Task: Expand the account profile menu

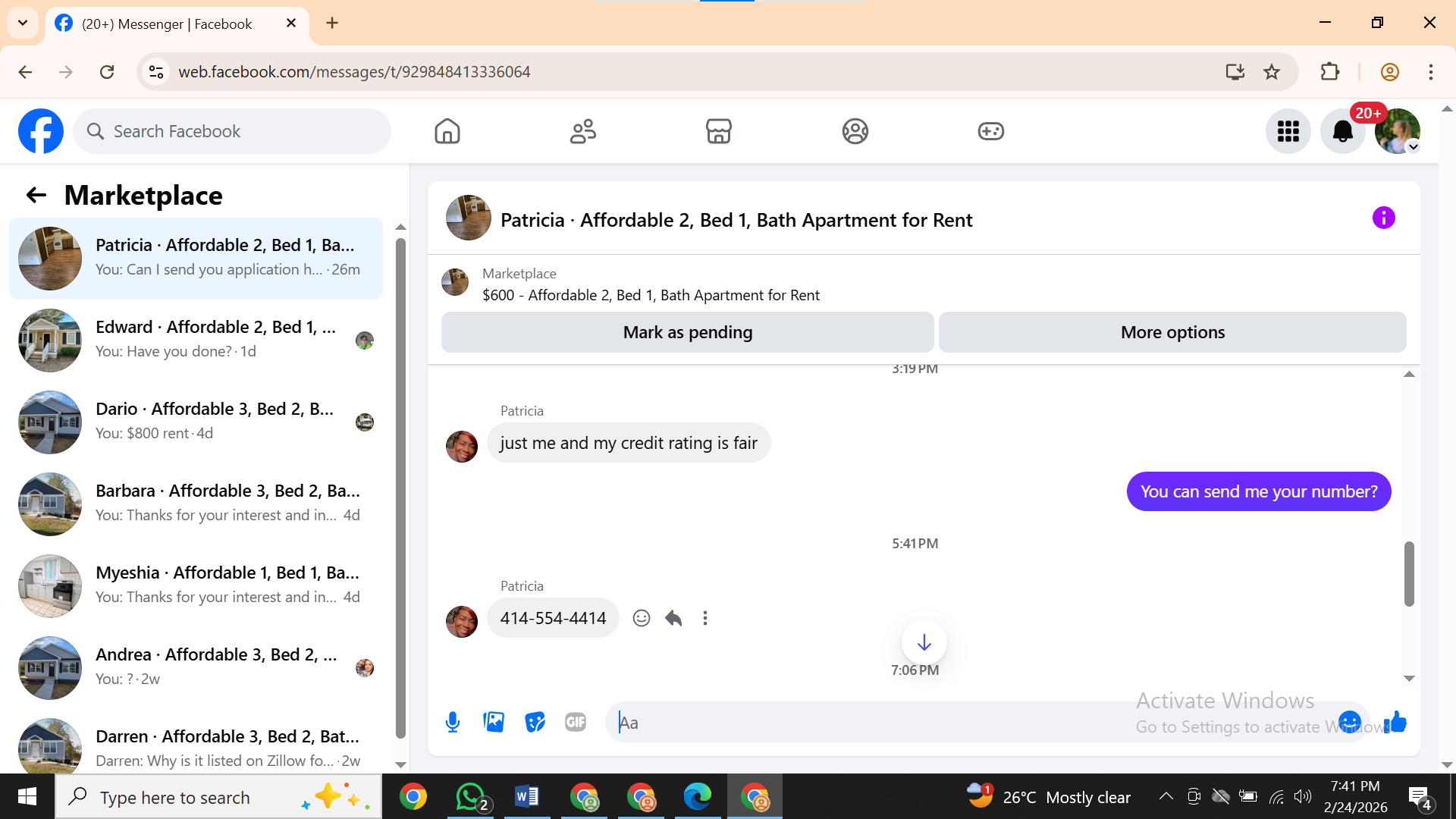Action: pos(1397,131)
